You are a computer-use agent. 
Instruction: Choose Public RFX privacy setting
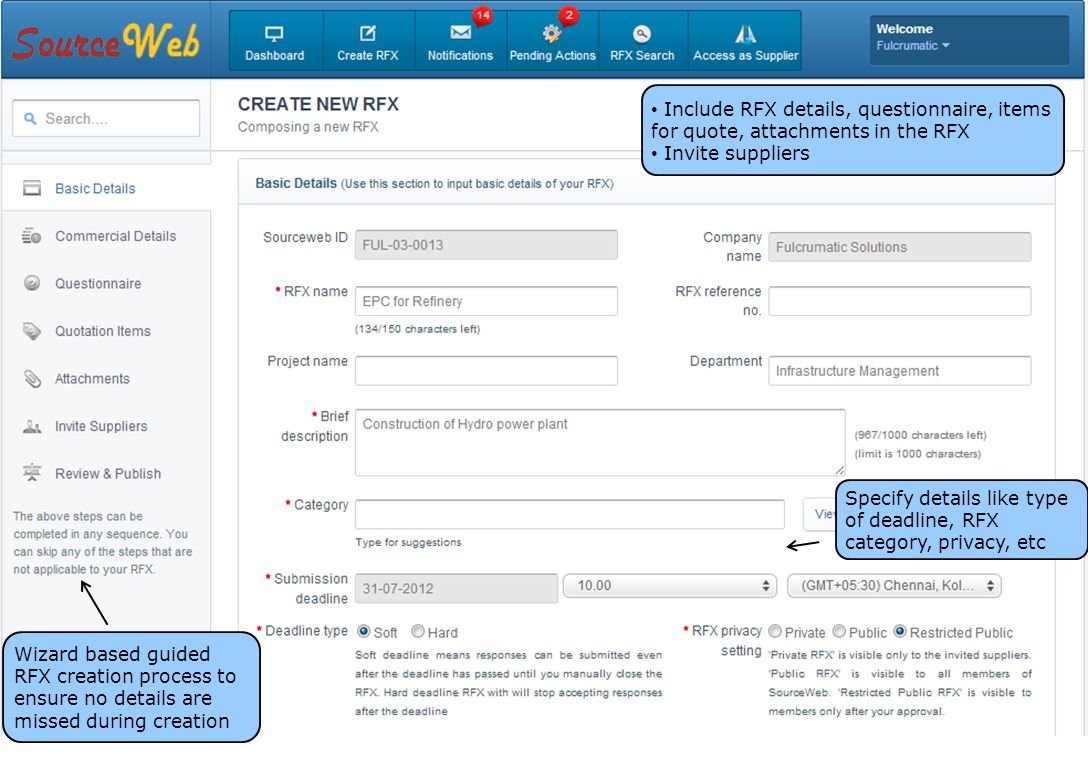[839, 631]
